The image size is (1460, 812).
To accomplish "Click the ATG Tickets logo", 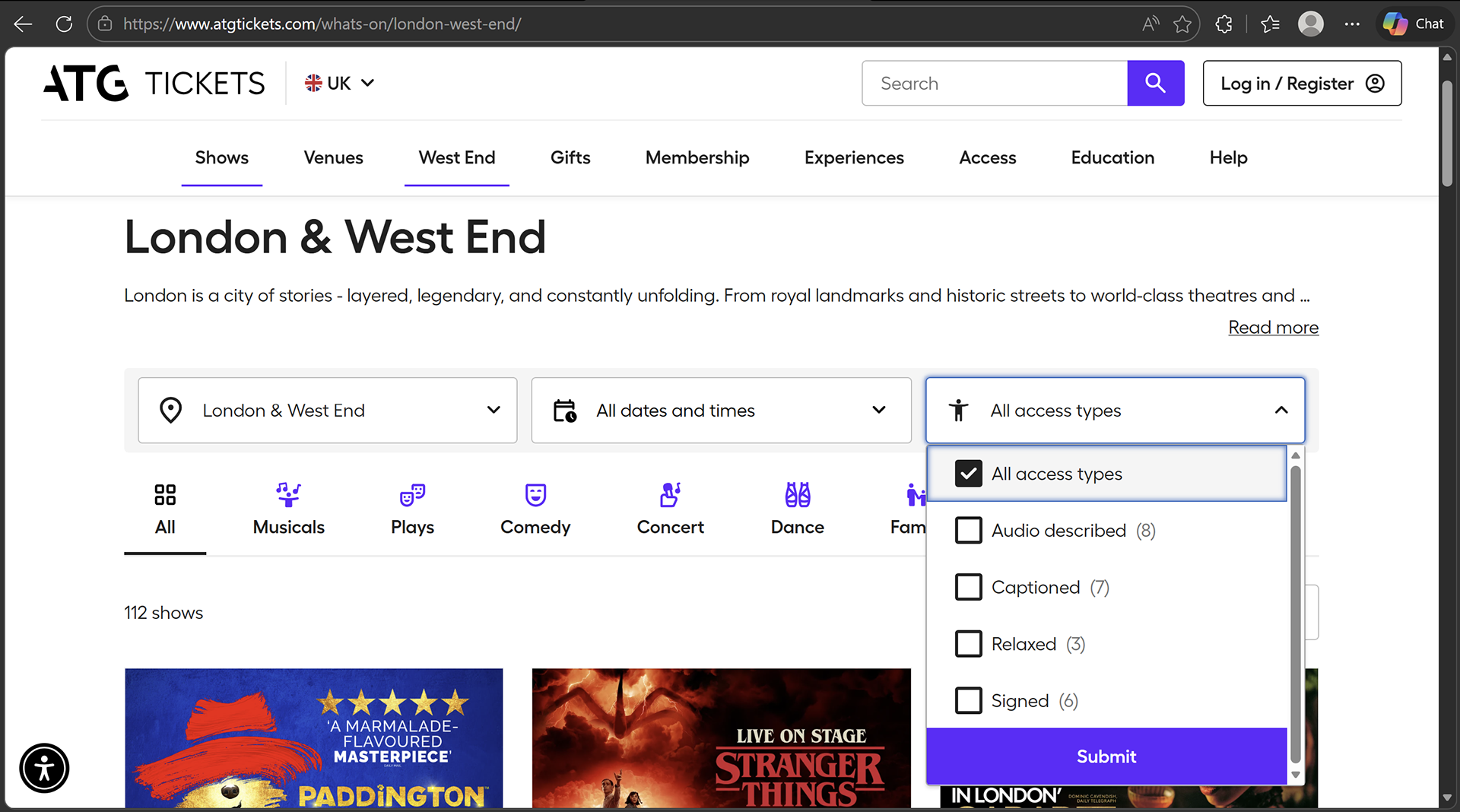I will coord(154,83).
